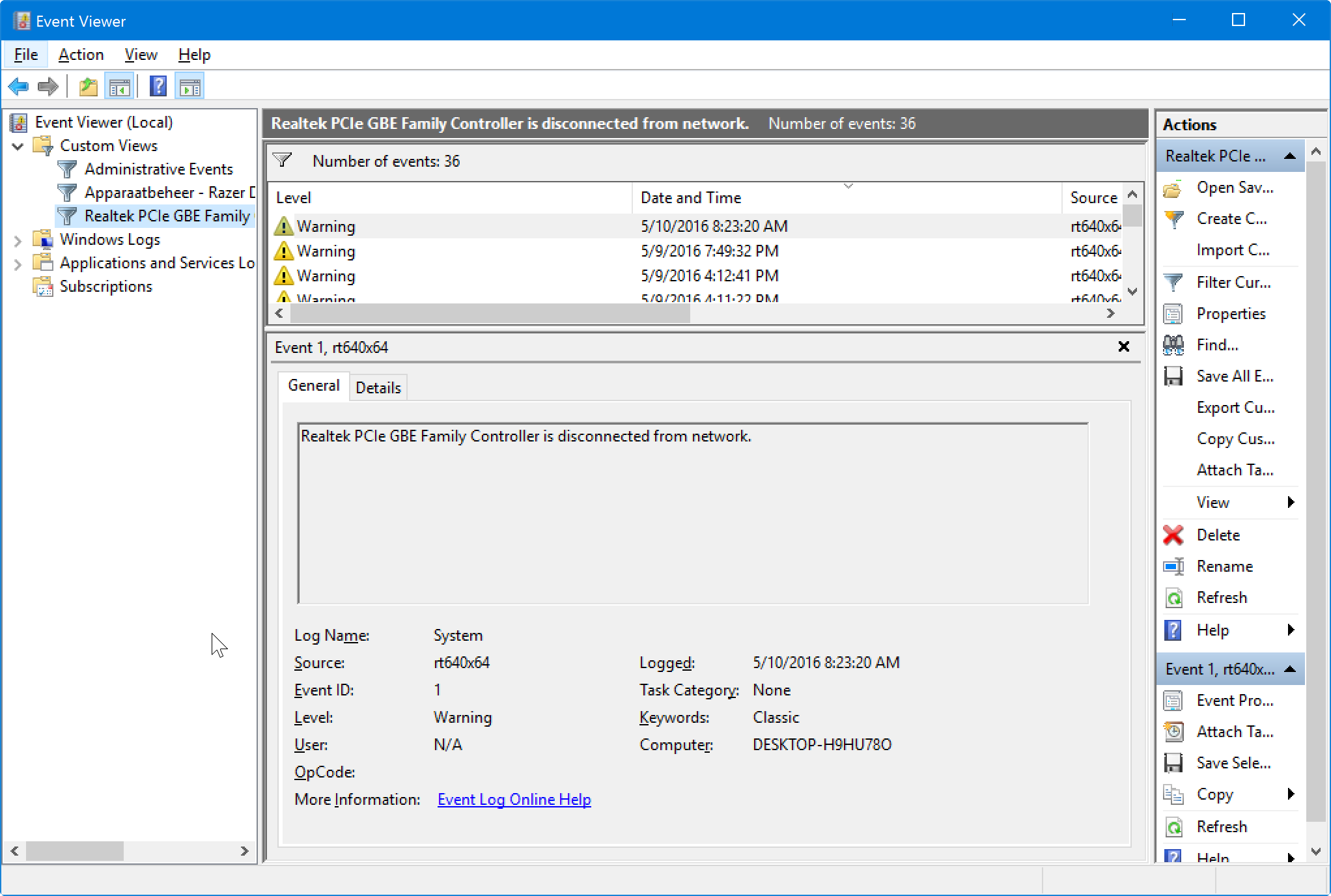Open Event Log Online Help link
The height and width of the screenshot is (896, 1331).
(x=514, y=800)
